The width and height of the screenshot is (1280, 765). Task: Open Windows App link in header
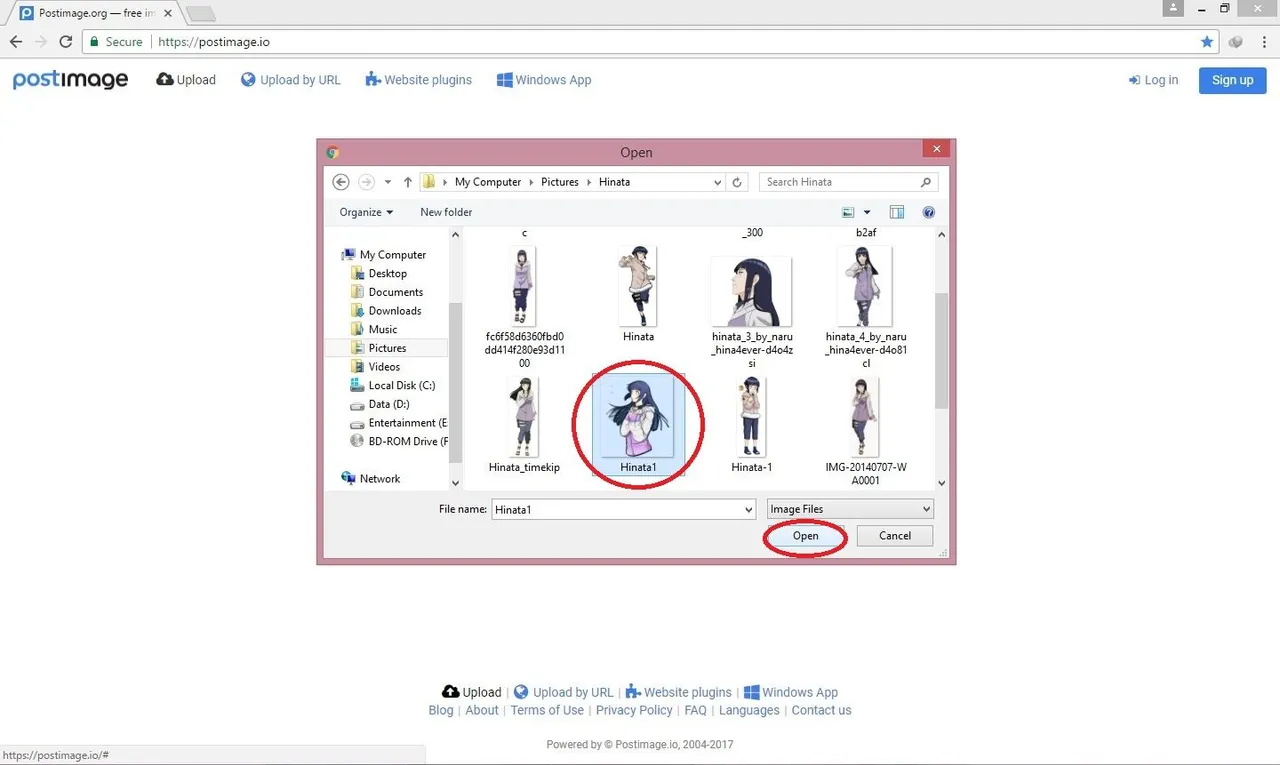tap(544, 80)
